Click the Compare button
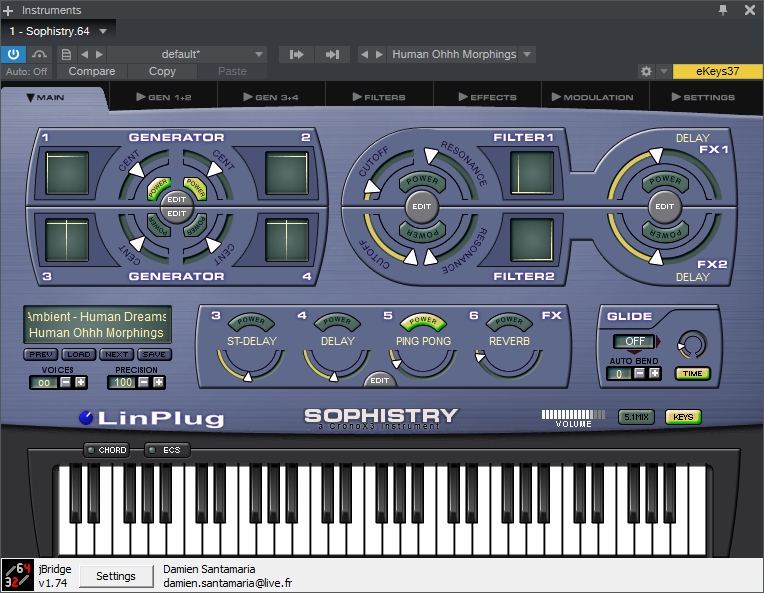764x593 pixels. 92,71
